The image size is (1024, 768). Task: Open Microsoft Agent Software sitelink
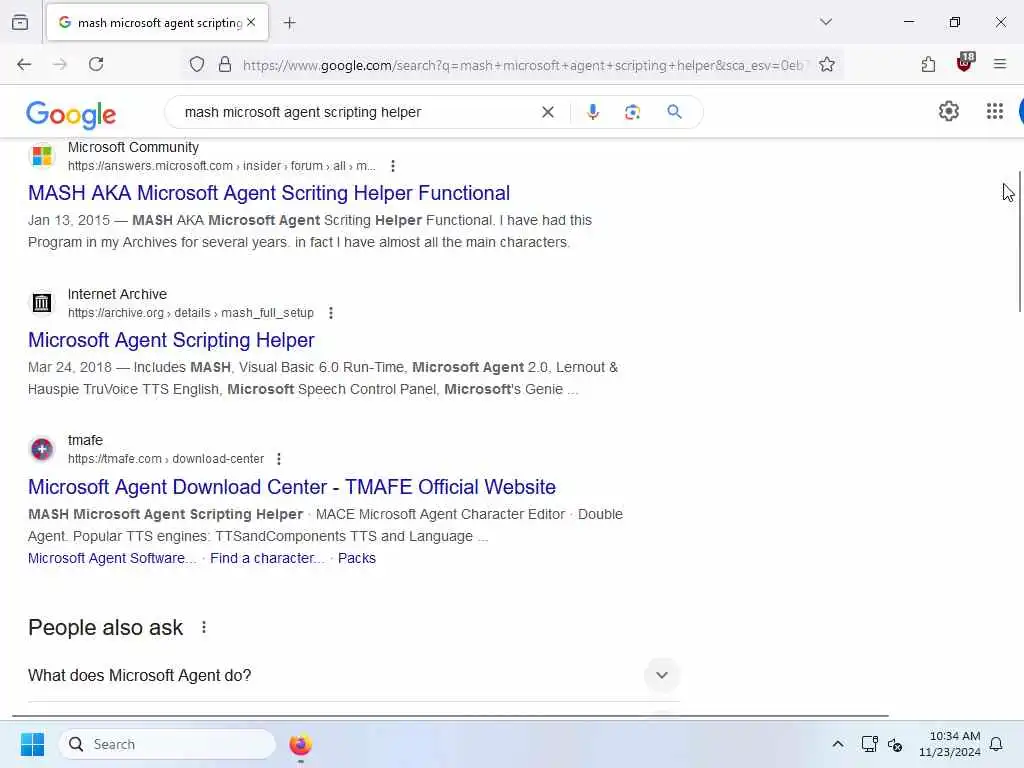click(x=112, y=558)
